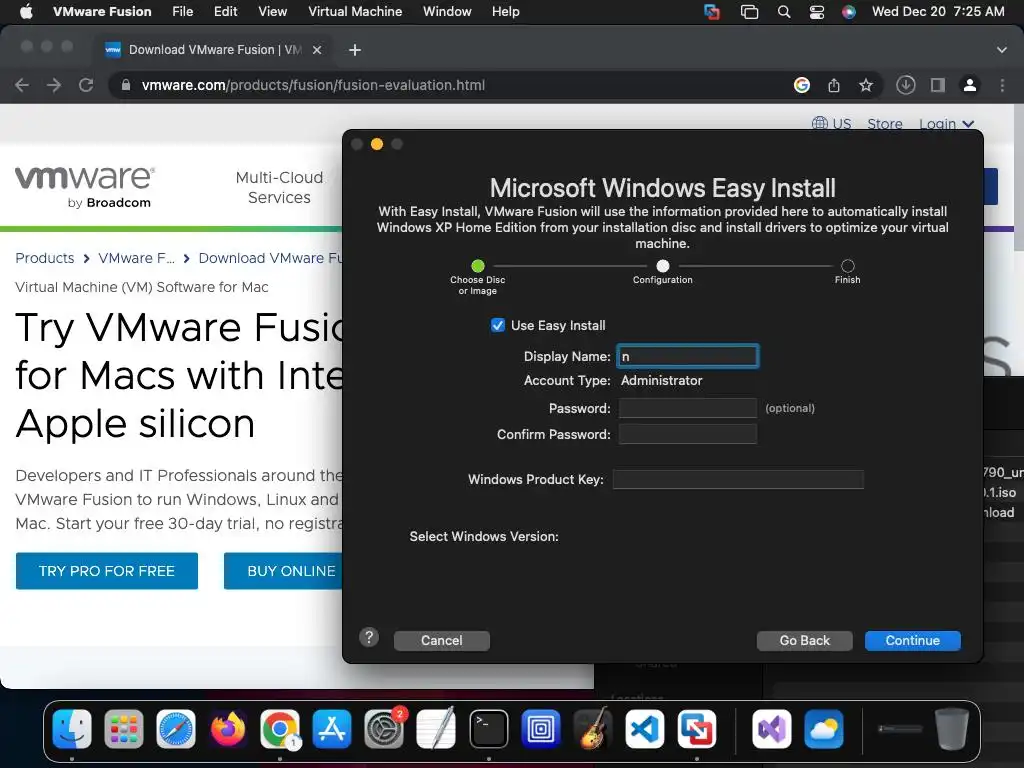Launch Safari from the dock
The width and height of the screenshot is (1024, 768).
[x=176, y=729]
